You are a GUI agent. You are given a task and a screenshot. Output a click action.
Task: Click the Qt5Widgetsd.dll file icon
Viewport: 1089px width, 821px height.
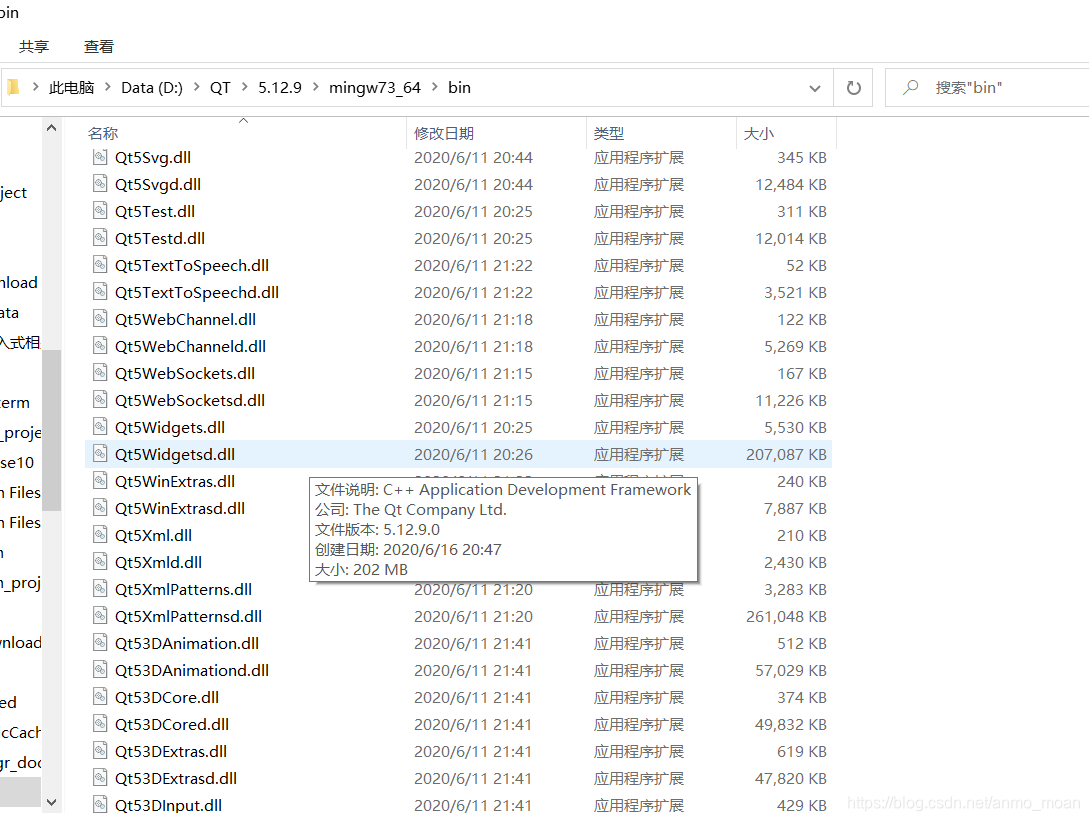(x=100, y=454)
